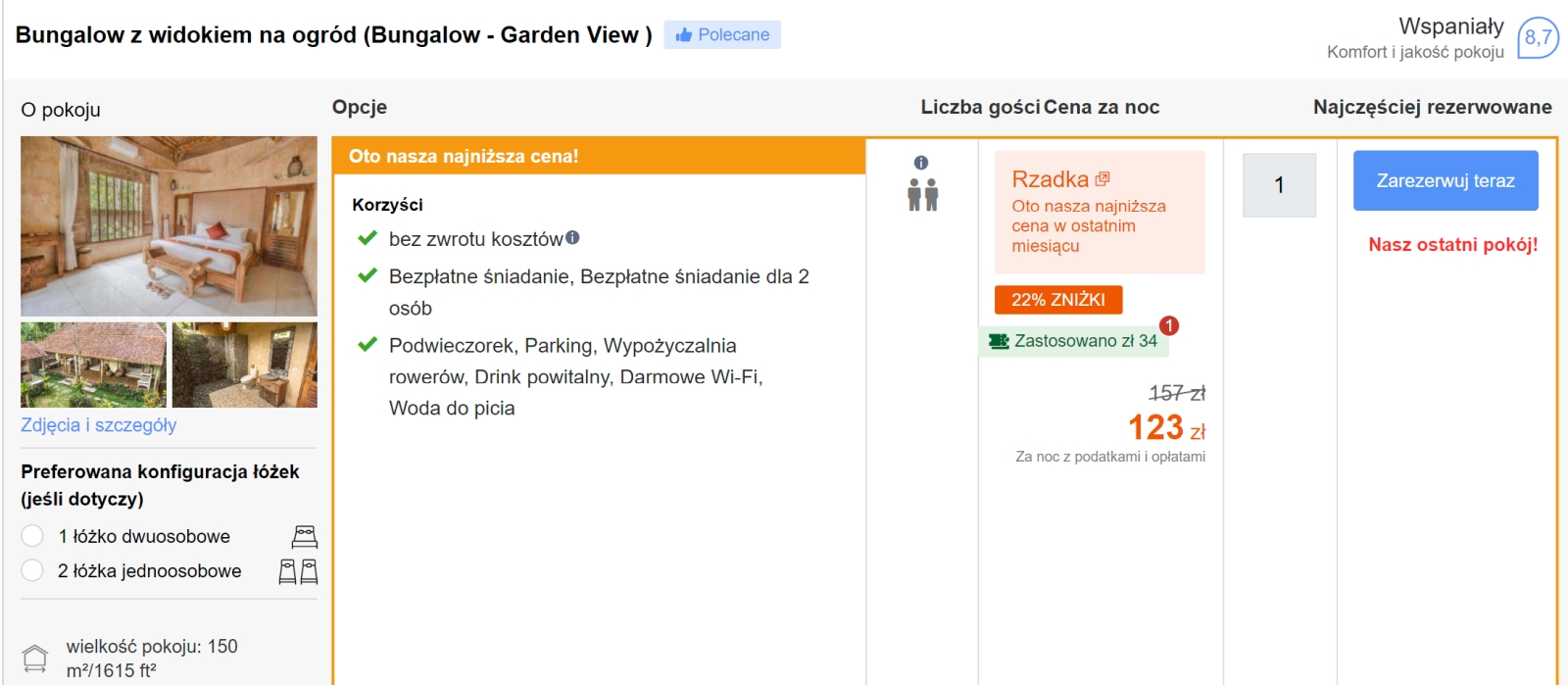Click the crossed-out '157 zł' price
Screen dimensions: 1568x685
pyautogui.click(x=1177, y=393)
